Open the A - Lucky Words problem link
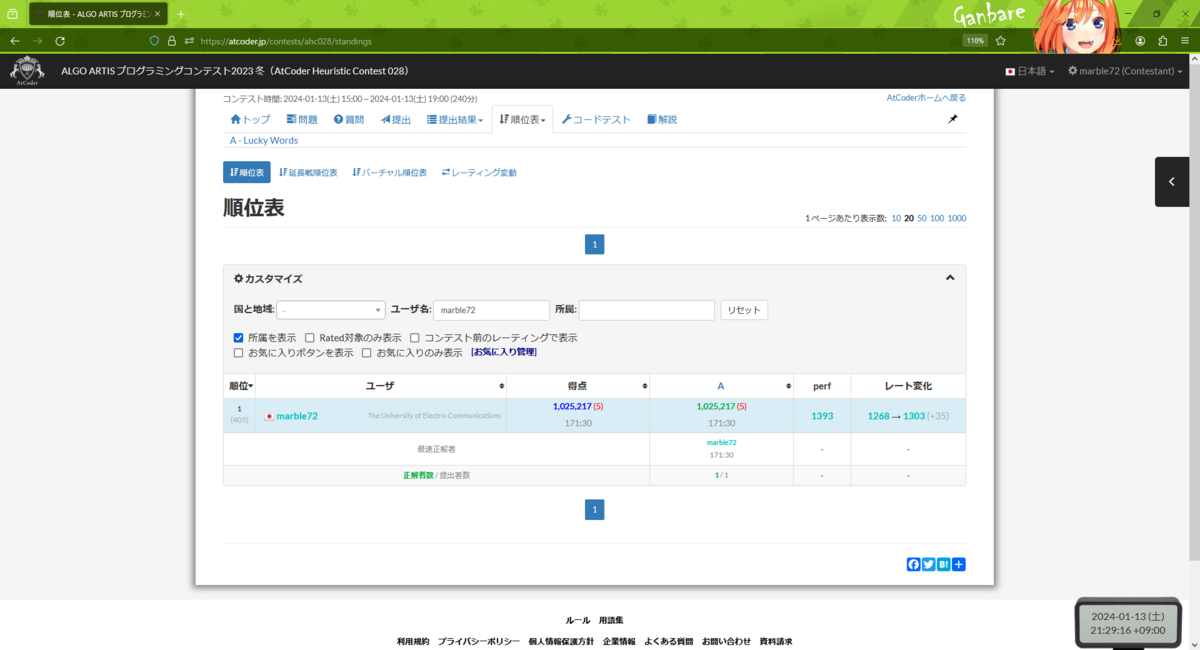This screenshot has width=1200, height=650. click(264, 140)
